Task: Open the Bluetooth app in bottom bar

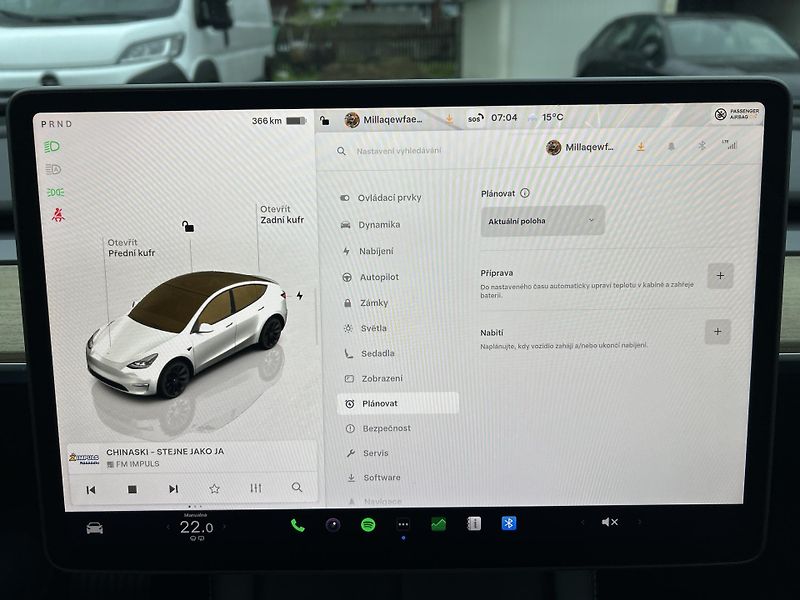Action: (509, 523)
